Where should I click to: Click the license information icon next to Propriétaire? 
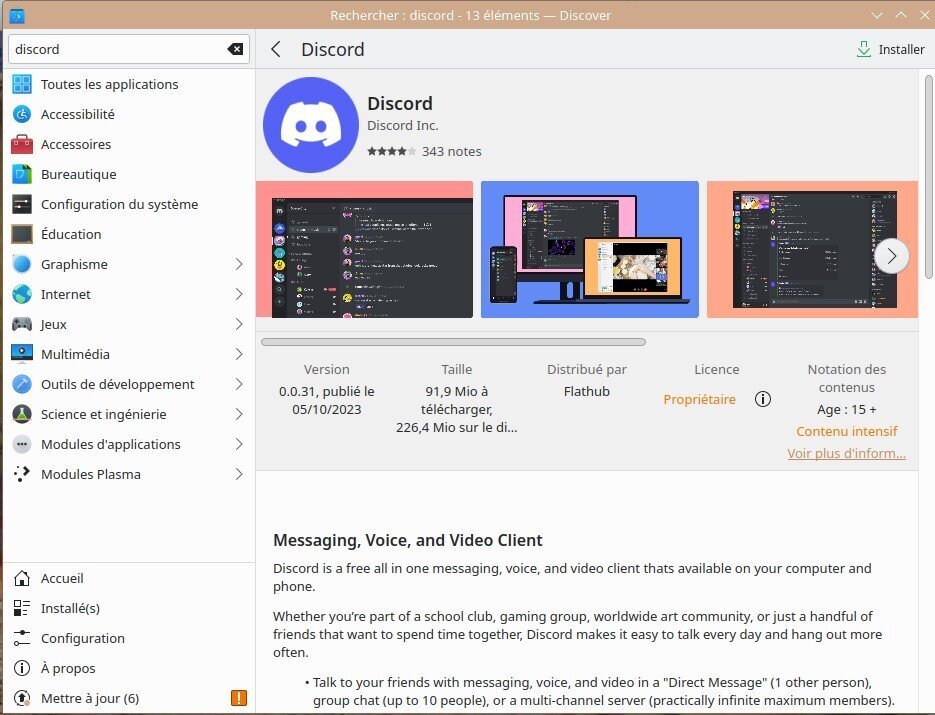tap(763, 399)
